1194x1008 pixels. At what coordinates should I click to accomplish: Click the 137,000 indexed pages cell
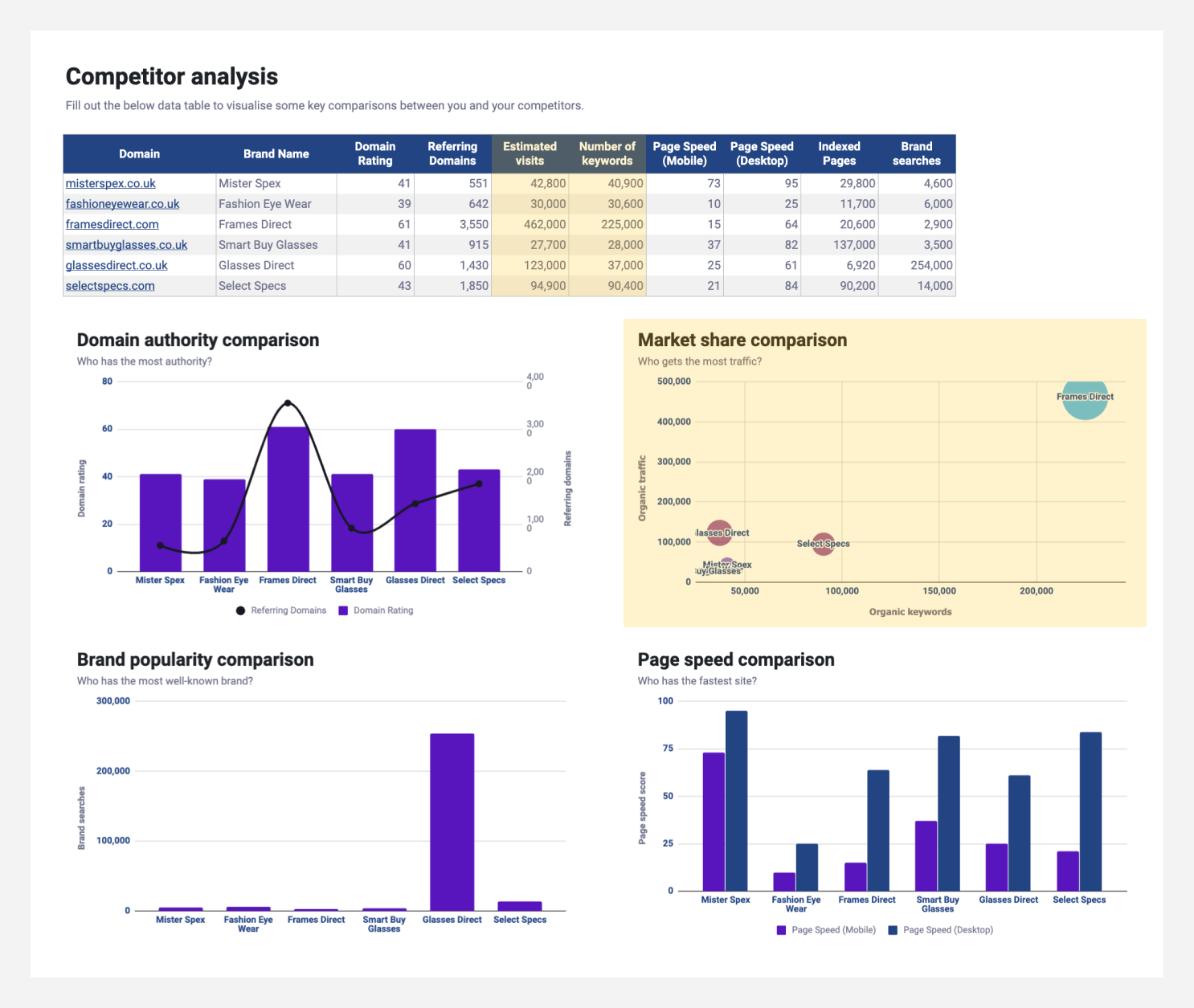[x=840, y=245]
